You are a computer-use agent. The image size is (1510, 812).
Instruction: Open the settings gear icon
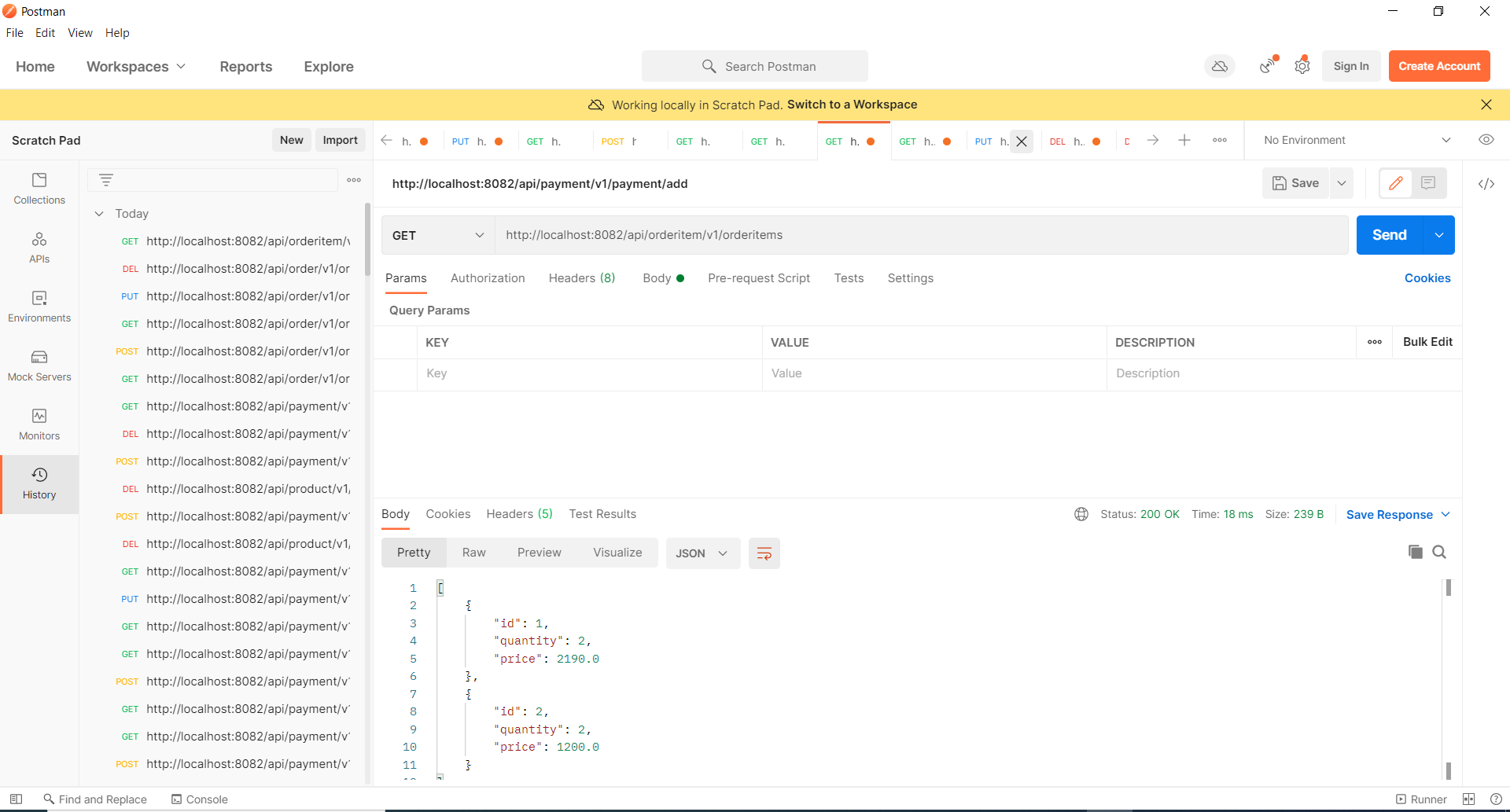click(x=1302, y=66)
